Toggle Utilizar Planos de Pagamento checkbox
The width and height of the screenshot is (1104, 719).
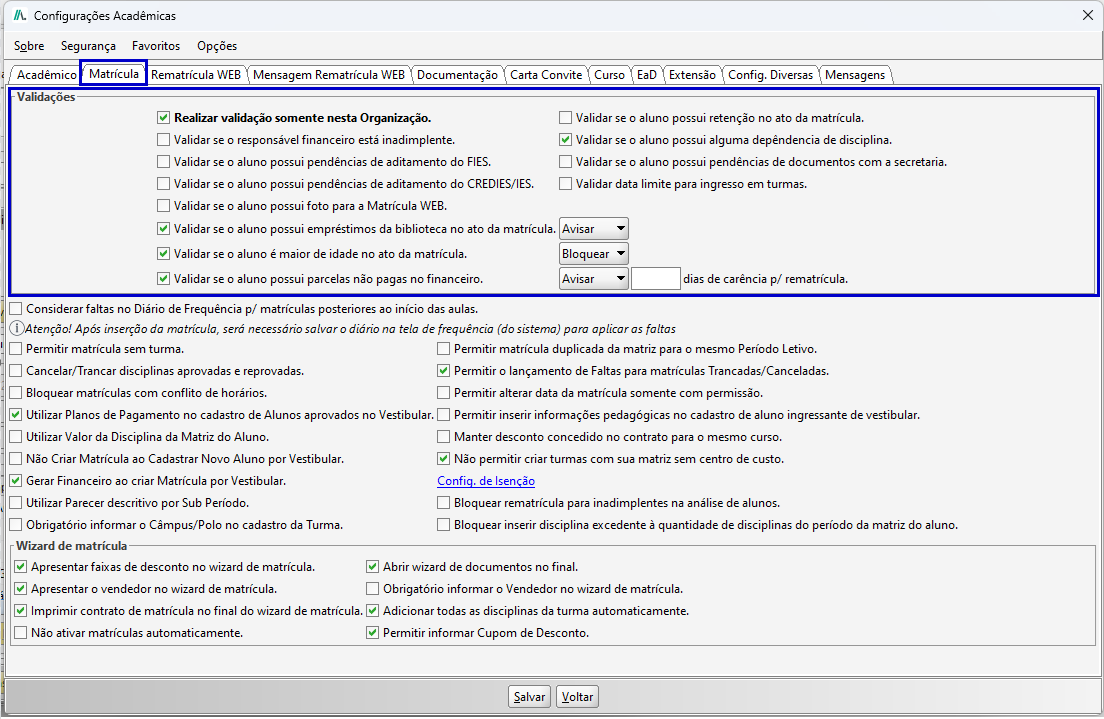(15, 415)
